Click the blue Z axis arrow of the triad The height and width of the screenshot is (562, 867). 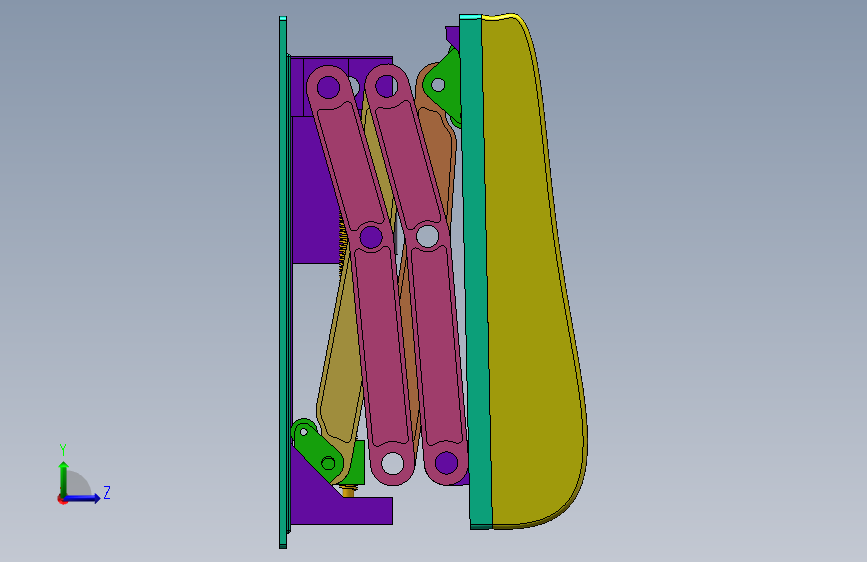(83, 498)
